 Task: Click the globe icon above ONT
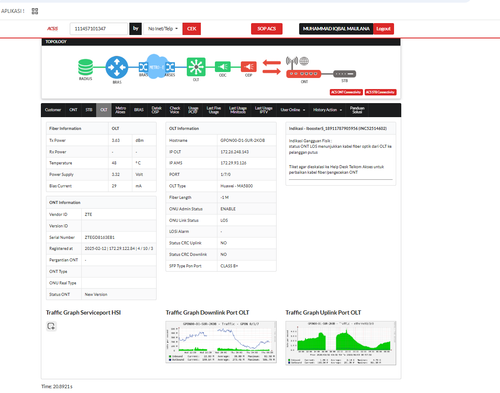[304, 61]
